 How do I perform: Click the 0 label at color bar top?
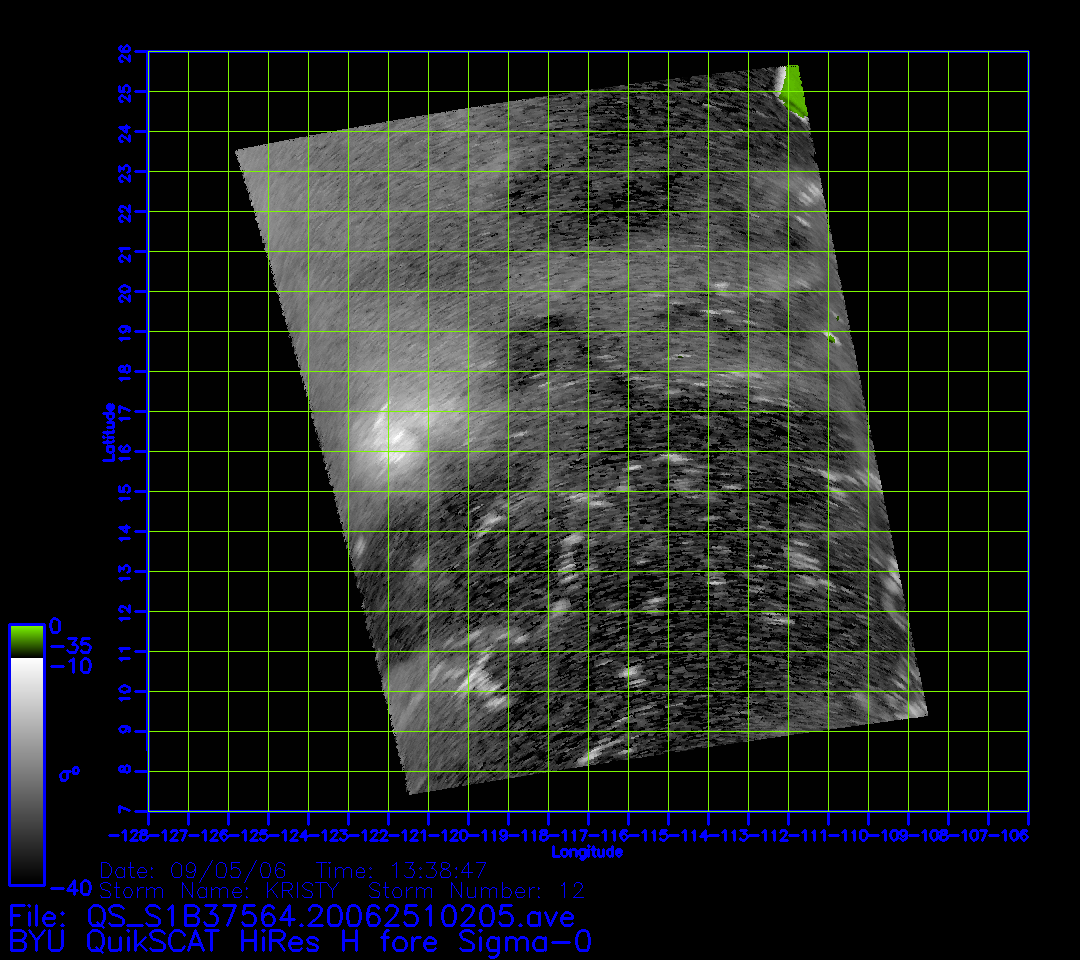(56, 625)
